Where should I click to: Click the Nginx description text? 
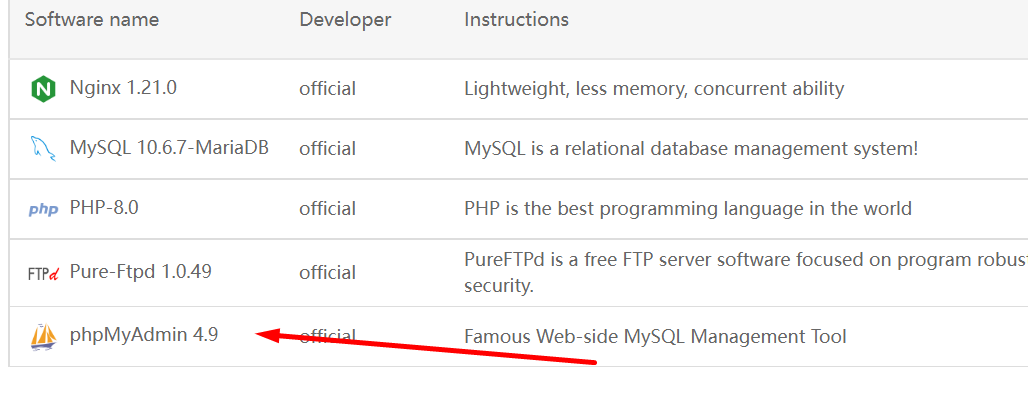pyautogui.click(x=654, y=89)
